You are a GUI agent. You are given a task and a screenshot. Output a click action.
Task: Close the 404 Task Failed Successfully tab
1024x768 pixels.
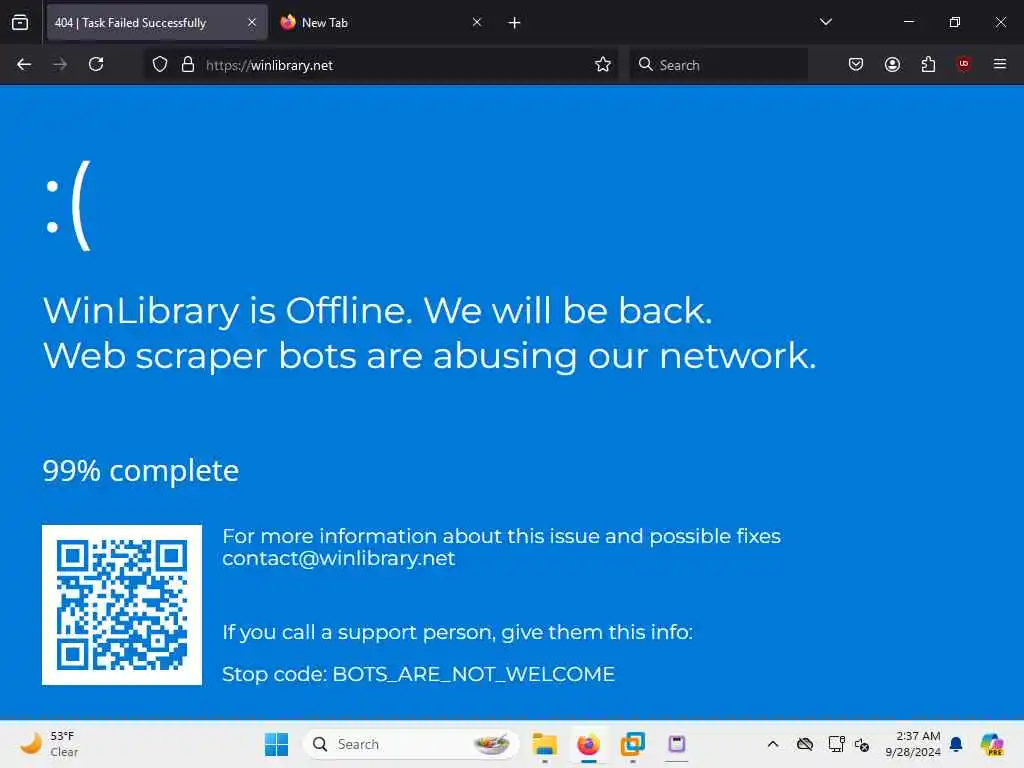click(x=252, y=22)
